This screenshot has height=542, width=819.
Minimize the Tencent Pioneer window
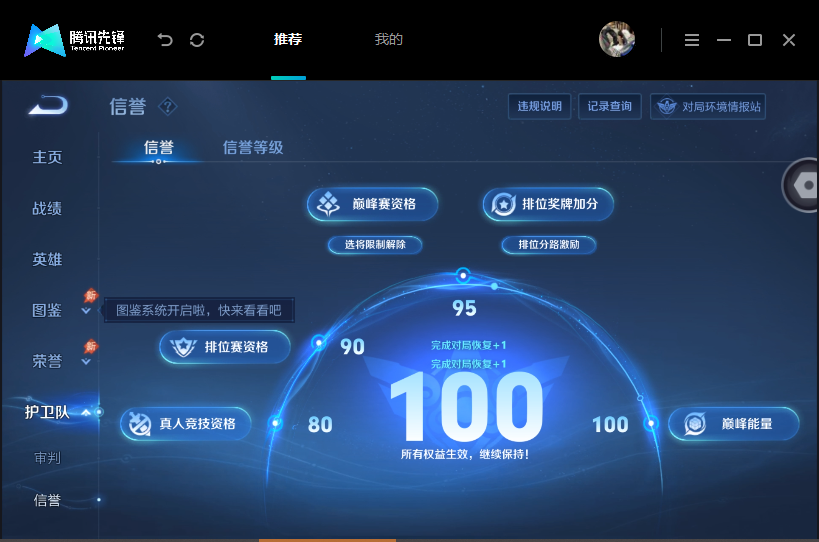click(x=723, y=40)
